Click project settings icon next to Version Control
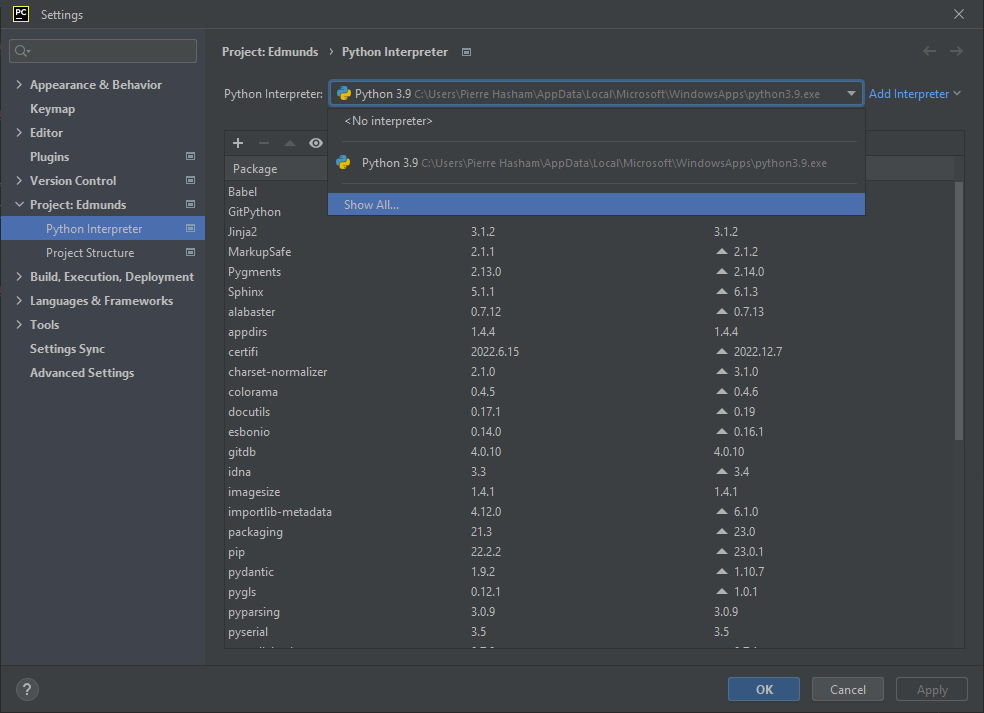984x713 pixels. coord(191,180)
